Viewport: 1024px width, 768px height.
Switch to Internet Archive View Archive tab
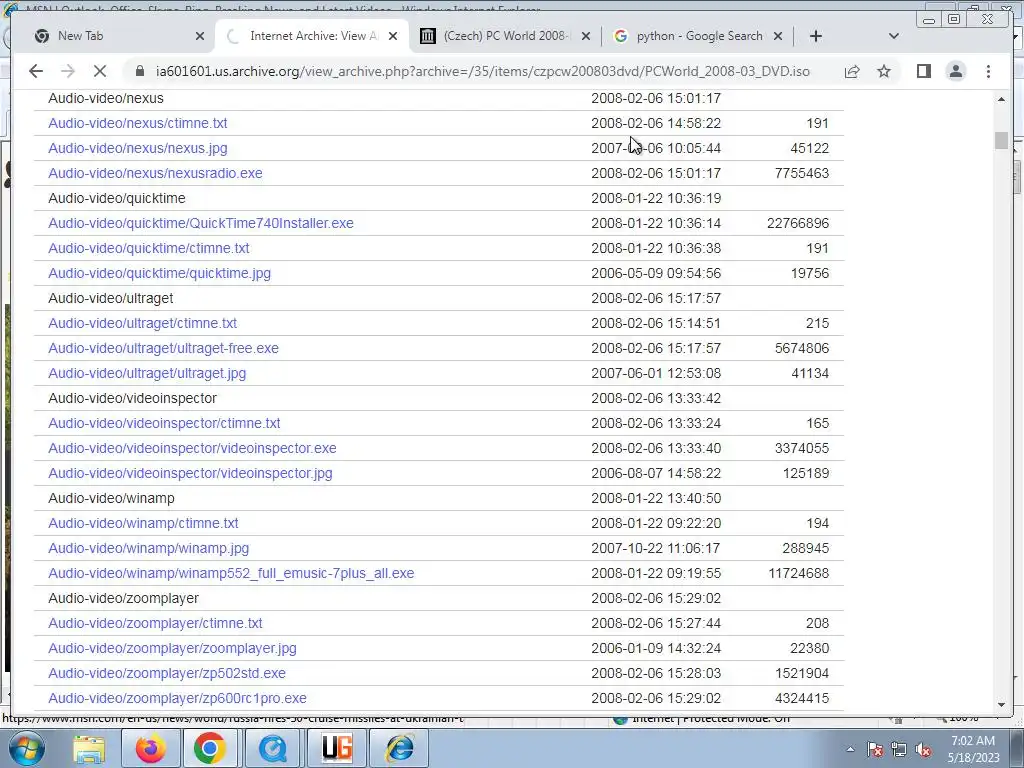tap(312, 36)
